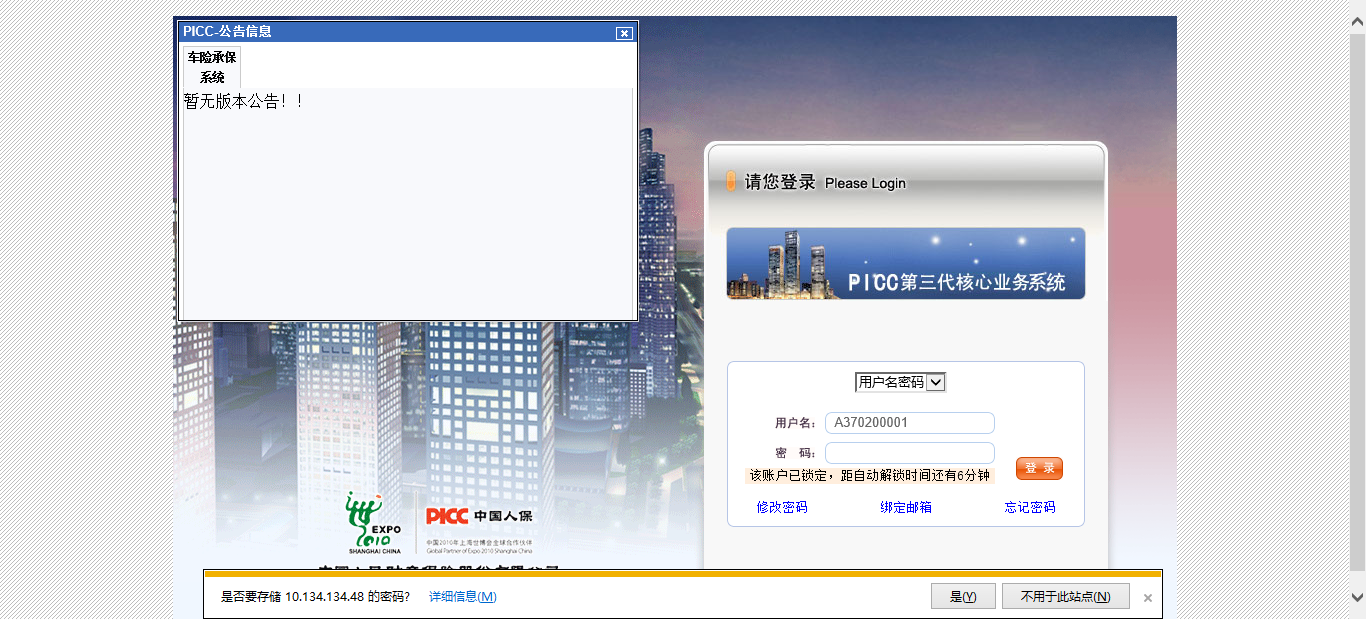Image resolution: width=1366 pixels, height=619 pixels.
Task: Click 不用于此站点(N) button
Action: (1066, 596)
